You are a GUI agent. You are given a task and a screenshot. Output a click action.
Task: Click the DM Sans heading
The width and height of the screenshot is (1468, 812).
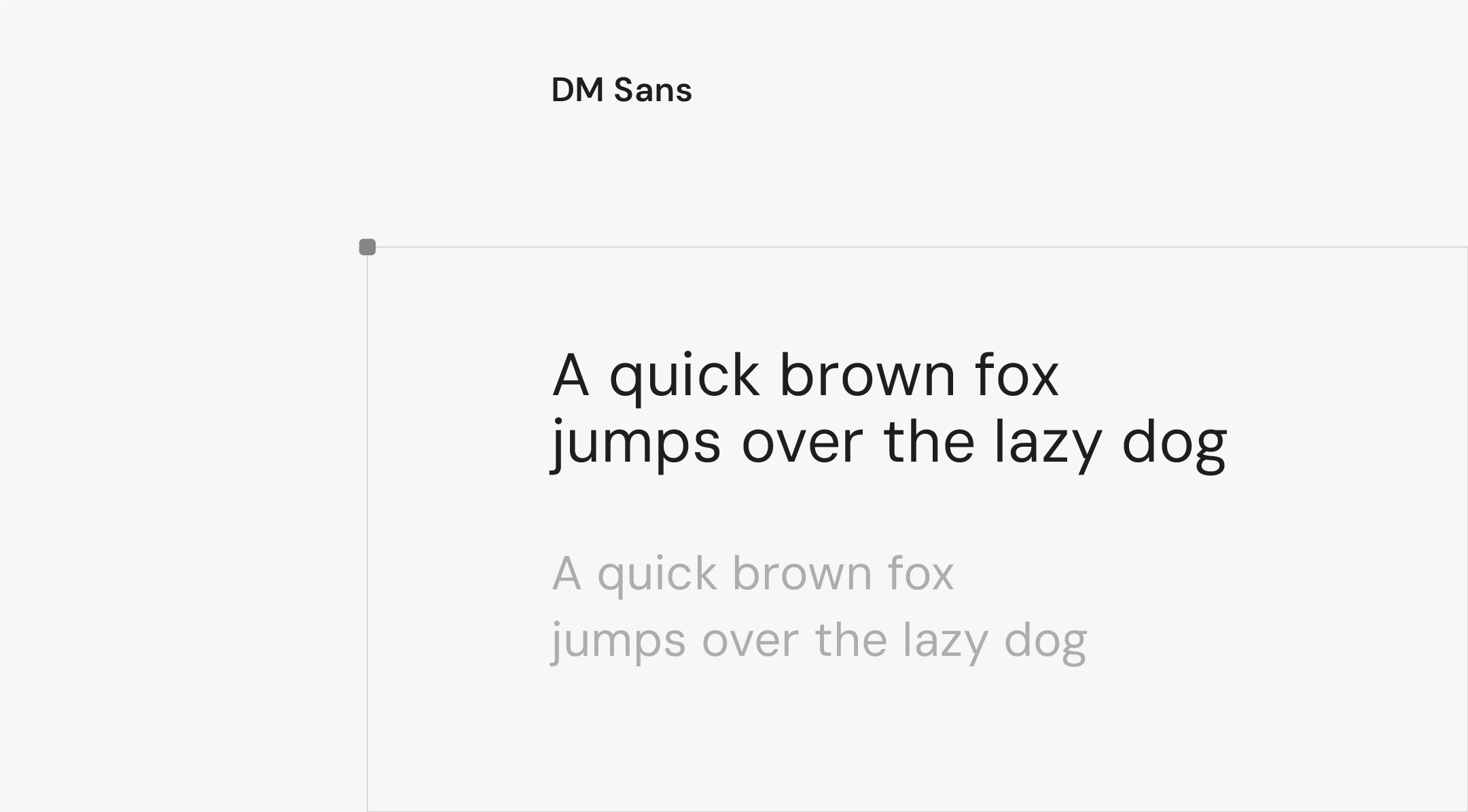pyautogui.click(x=621, y=90)
